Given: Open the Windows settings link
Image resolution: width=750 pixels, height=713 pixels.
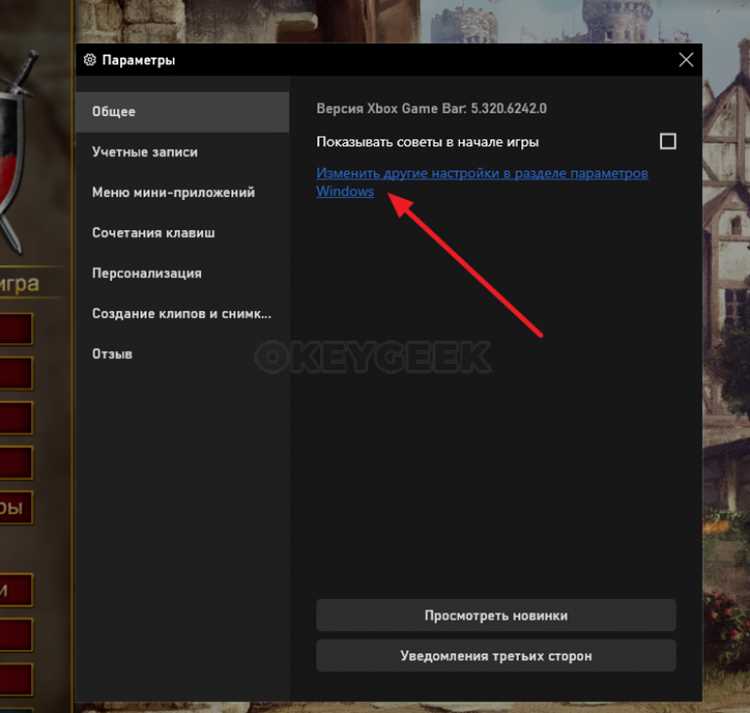Looking at the screenshot, I should [482, 182].
